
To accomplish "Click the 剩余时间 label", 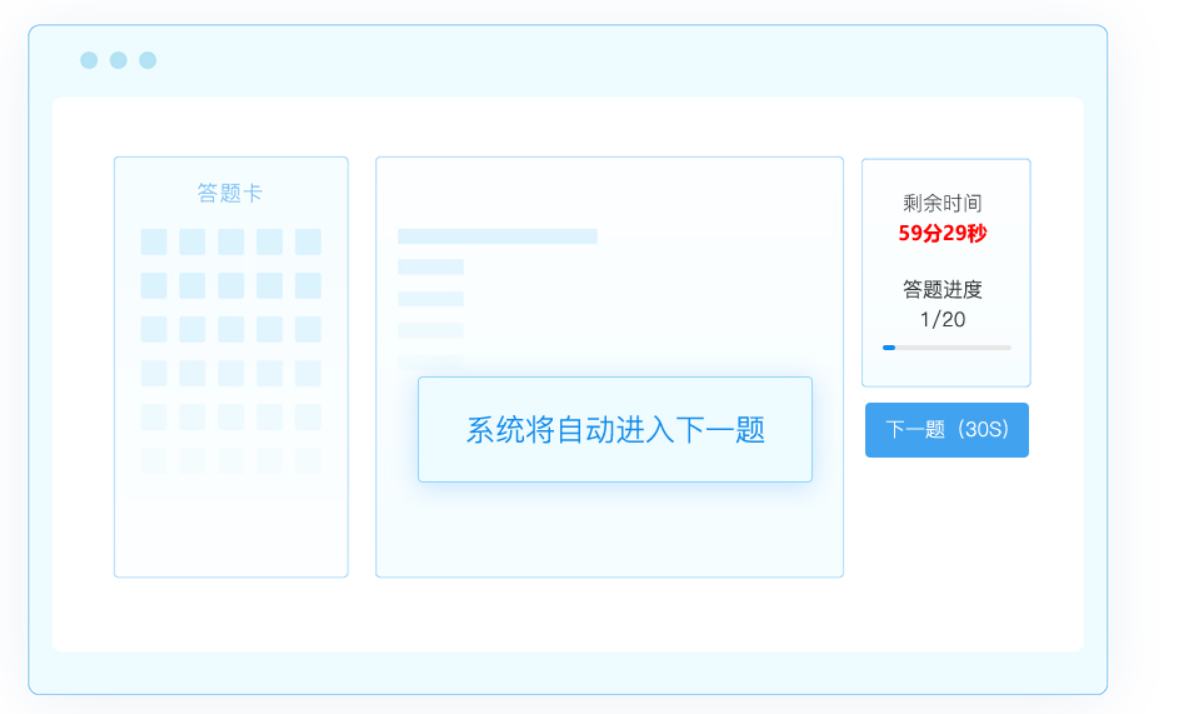I will pyautogui.click(x=942, y=204).
